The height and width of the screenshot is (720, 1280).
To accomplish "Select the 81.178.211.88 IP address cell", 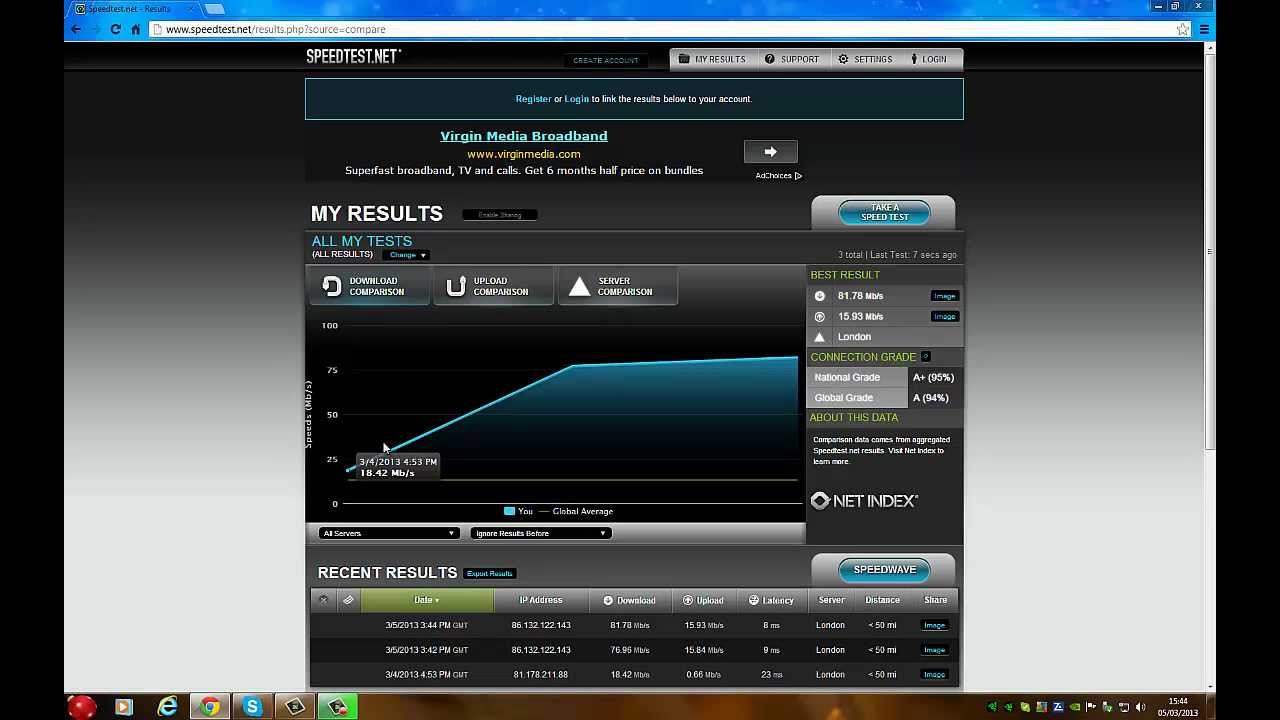I will 540,675.
